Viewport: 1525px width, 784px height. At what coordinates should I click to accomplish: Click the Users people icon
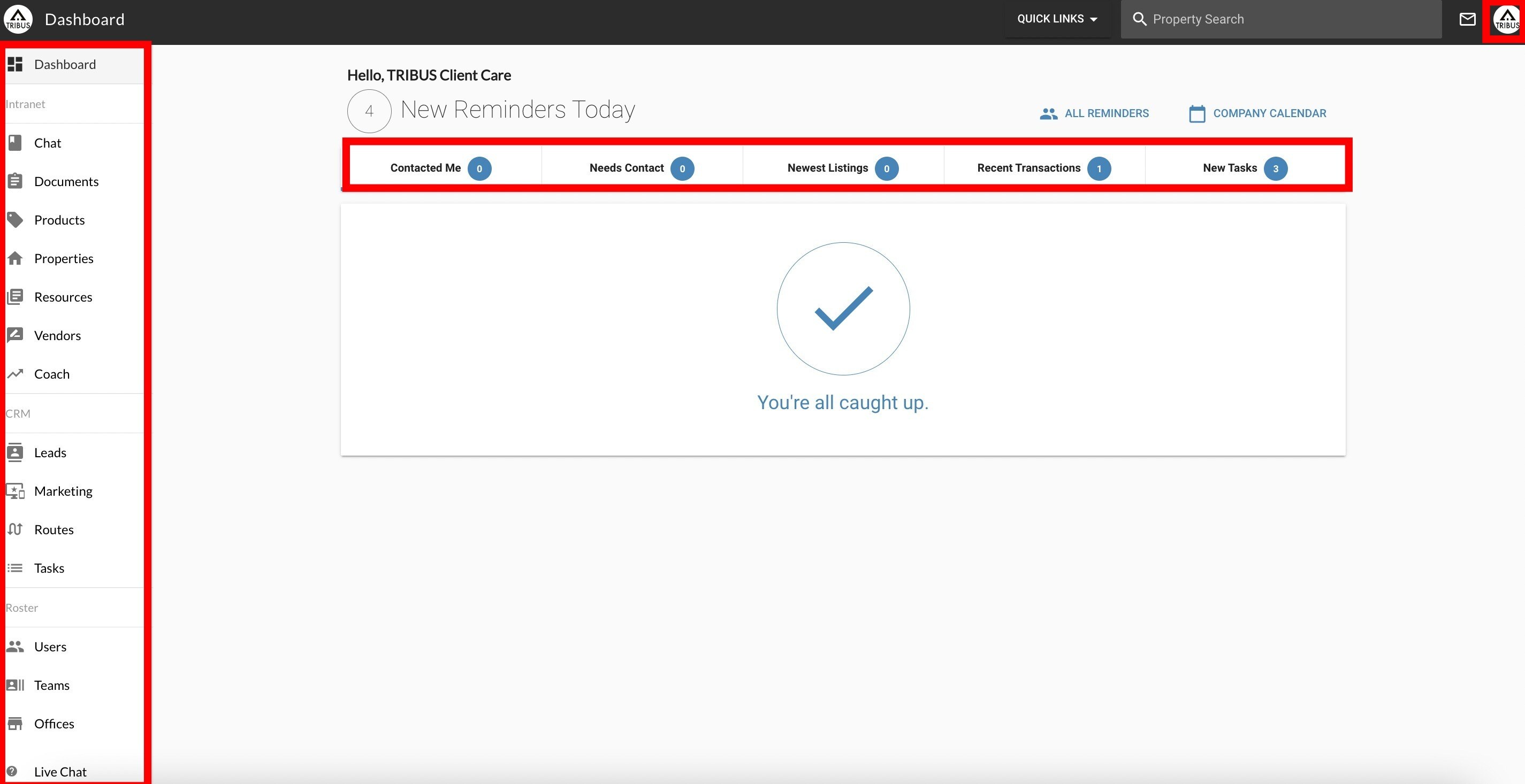tap(15, 646)
